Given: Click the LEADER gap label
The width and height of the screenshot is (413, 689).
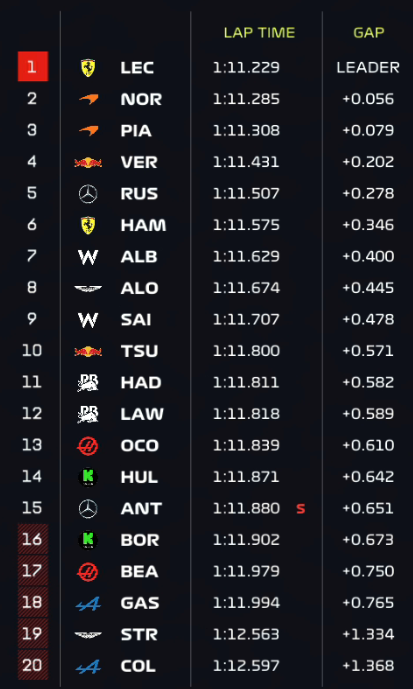Looking at the screenshot, I should tap(368, 68).
